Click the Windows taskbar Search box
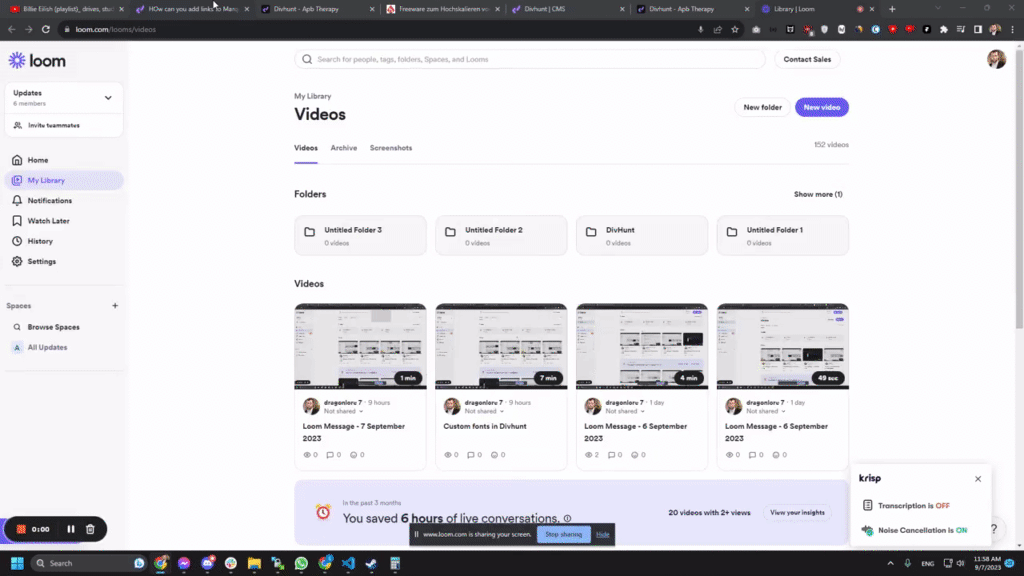Screen dimensions: 1024x576 (x=88, y=563)
